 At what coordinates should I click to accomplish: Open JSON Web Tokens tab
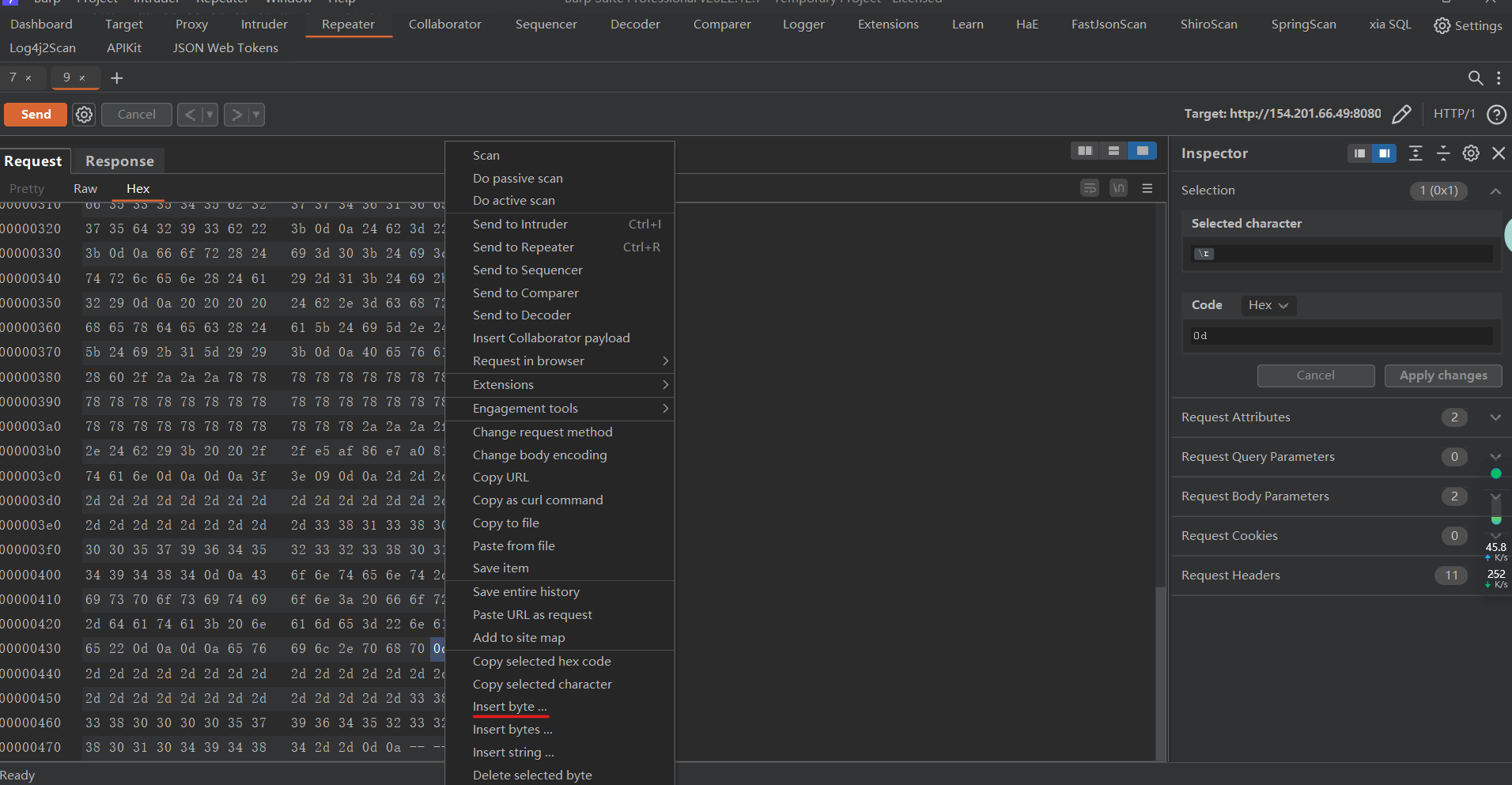click(225, 48)
